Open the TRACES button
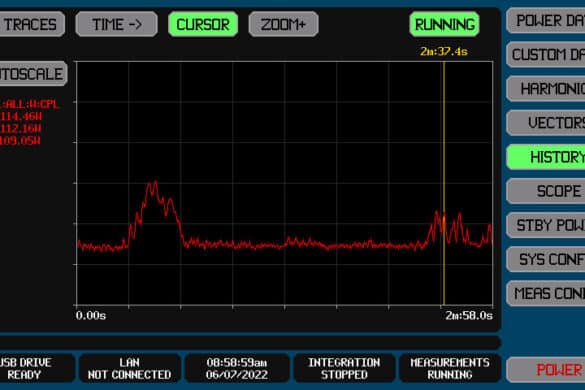The width and height of the screenshot is (585, 390). 32,24
